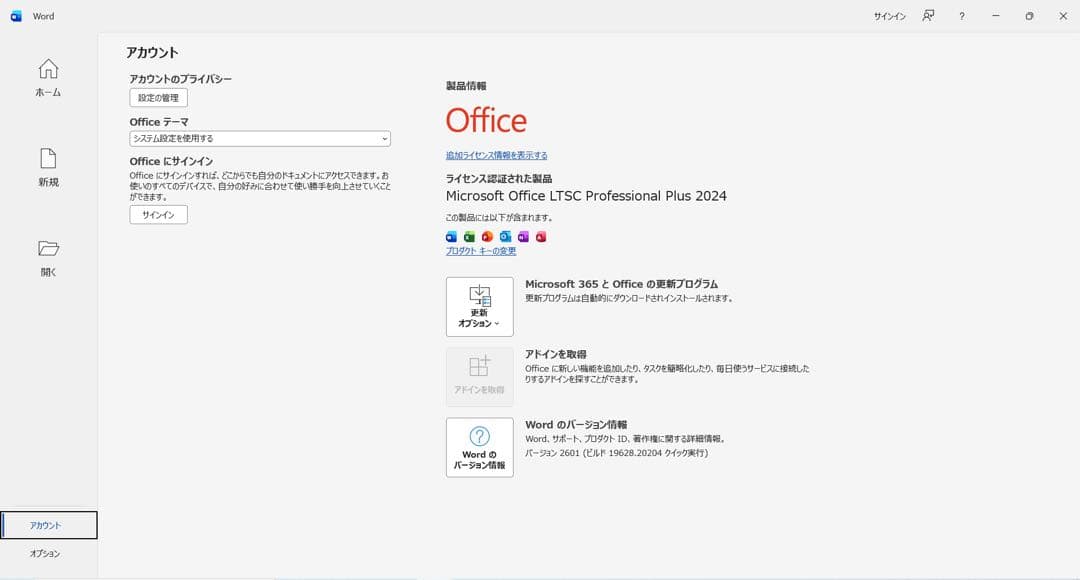Click the PowerPoint icon in included products
1080x580 pixels.
coord(487,237)
